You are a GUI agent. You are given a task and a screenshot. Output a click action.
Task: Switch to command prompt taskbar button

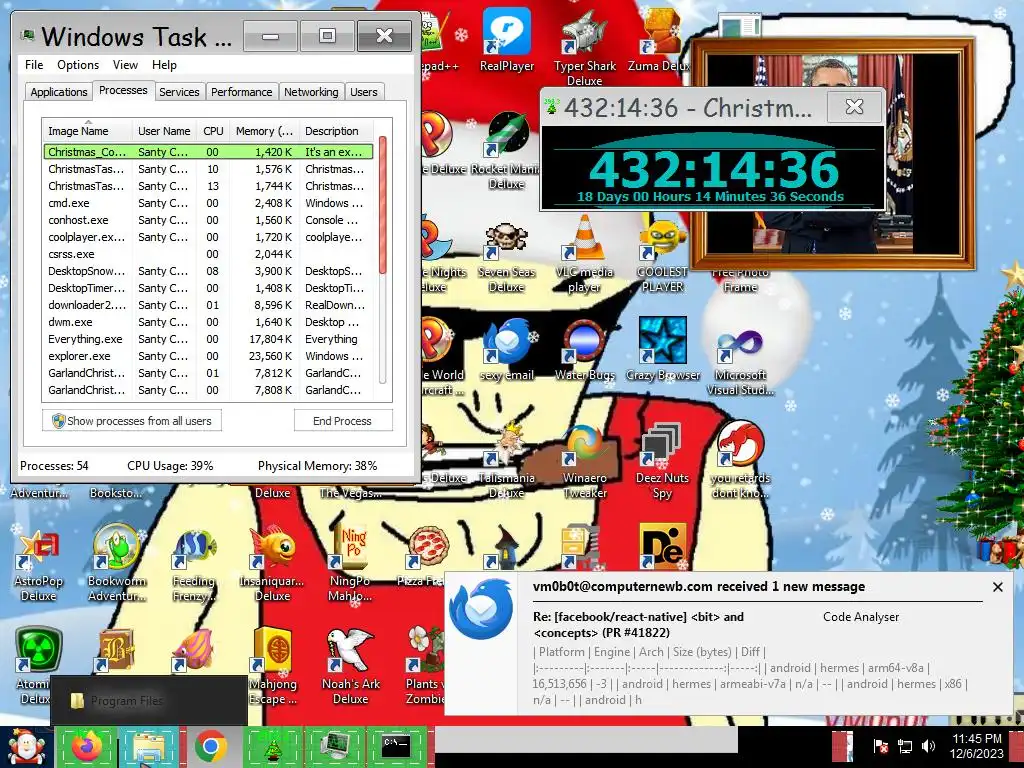click(396, 746)
